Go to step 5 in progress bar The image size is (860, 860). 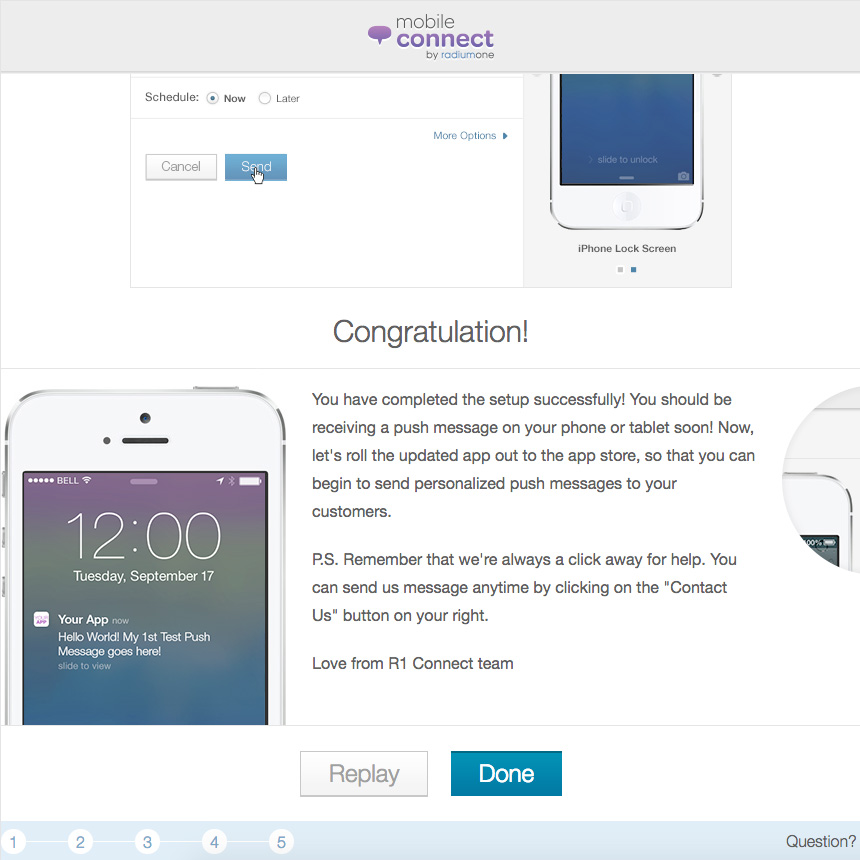[x=281, y=841]
